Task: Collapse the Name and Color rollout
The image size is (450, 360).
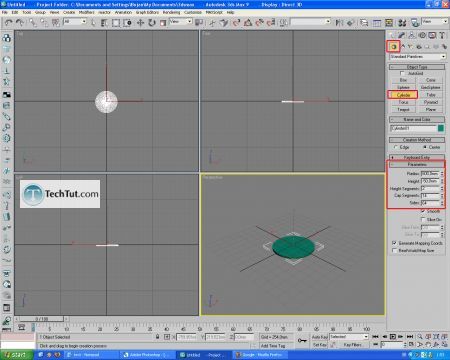Action: coord(417,119)
